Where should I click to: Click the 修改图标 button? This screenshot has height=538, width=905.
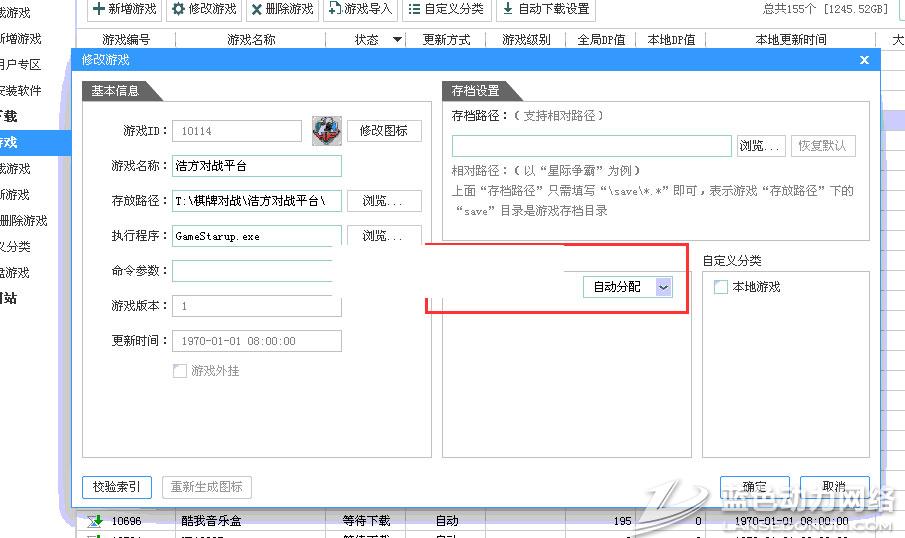click(x=384, y=131)
